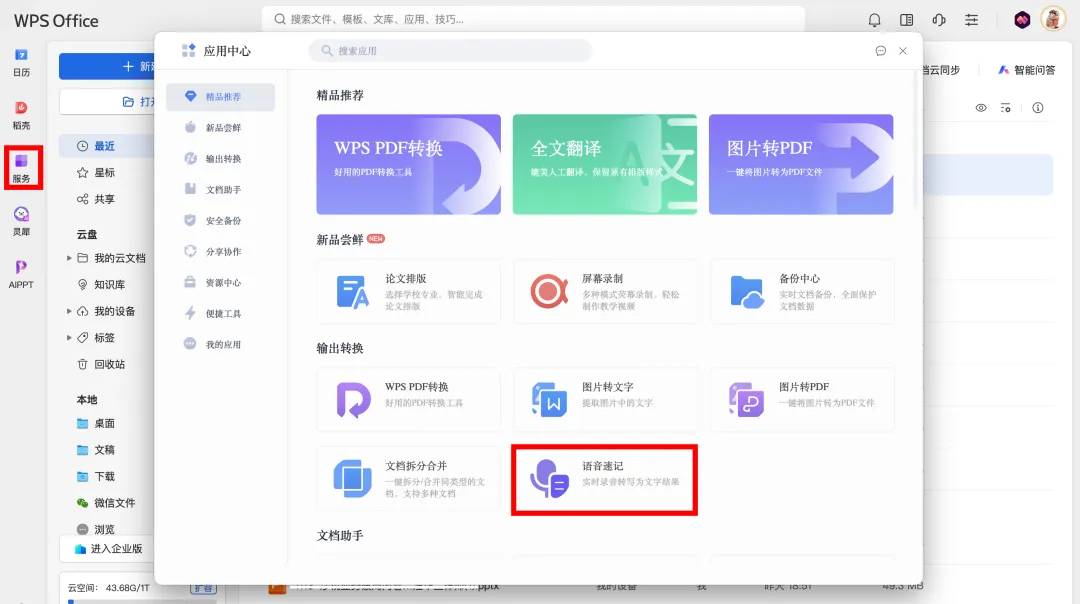This screenshot has width=1080, height=604.
Task: Open 智能问答 in main window
Action: [1026, 70]
